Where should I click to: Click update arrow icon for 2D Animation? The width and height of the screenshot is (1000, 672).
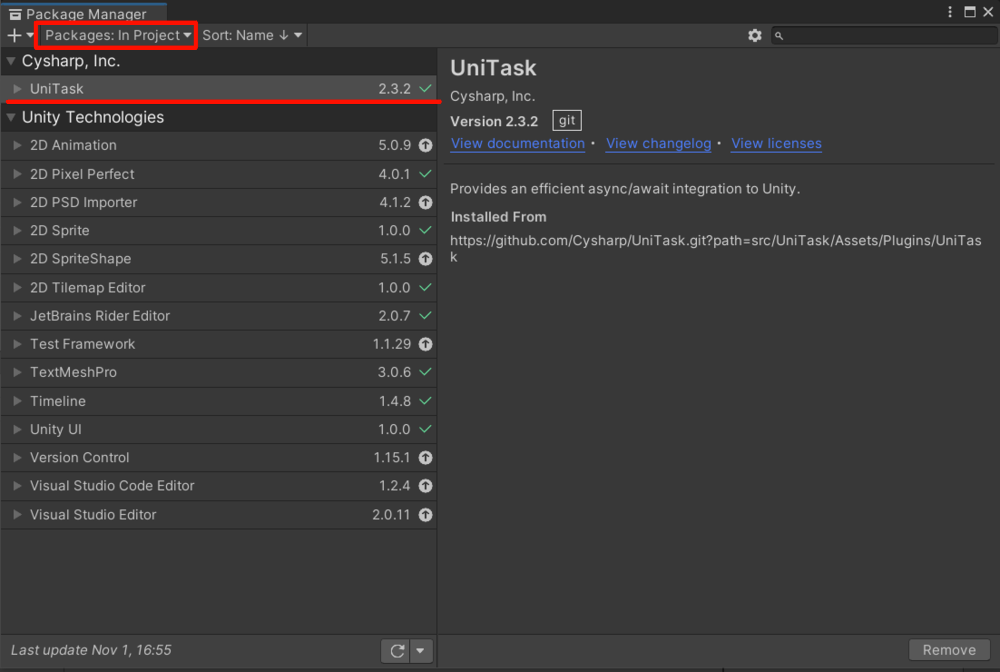coord(425,145)
